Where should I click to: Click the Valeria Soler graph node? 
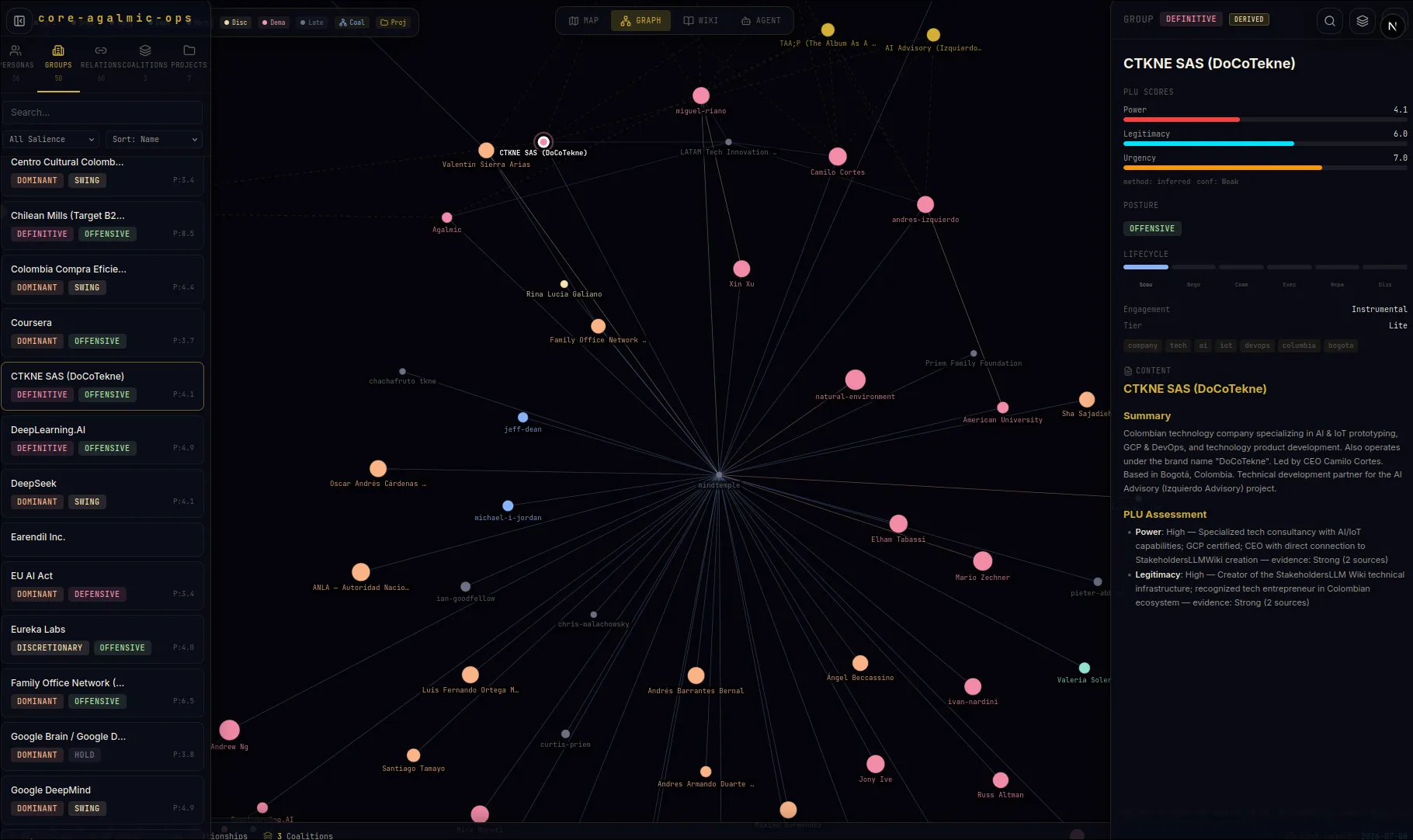(x=1085, y=668)
